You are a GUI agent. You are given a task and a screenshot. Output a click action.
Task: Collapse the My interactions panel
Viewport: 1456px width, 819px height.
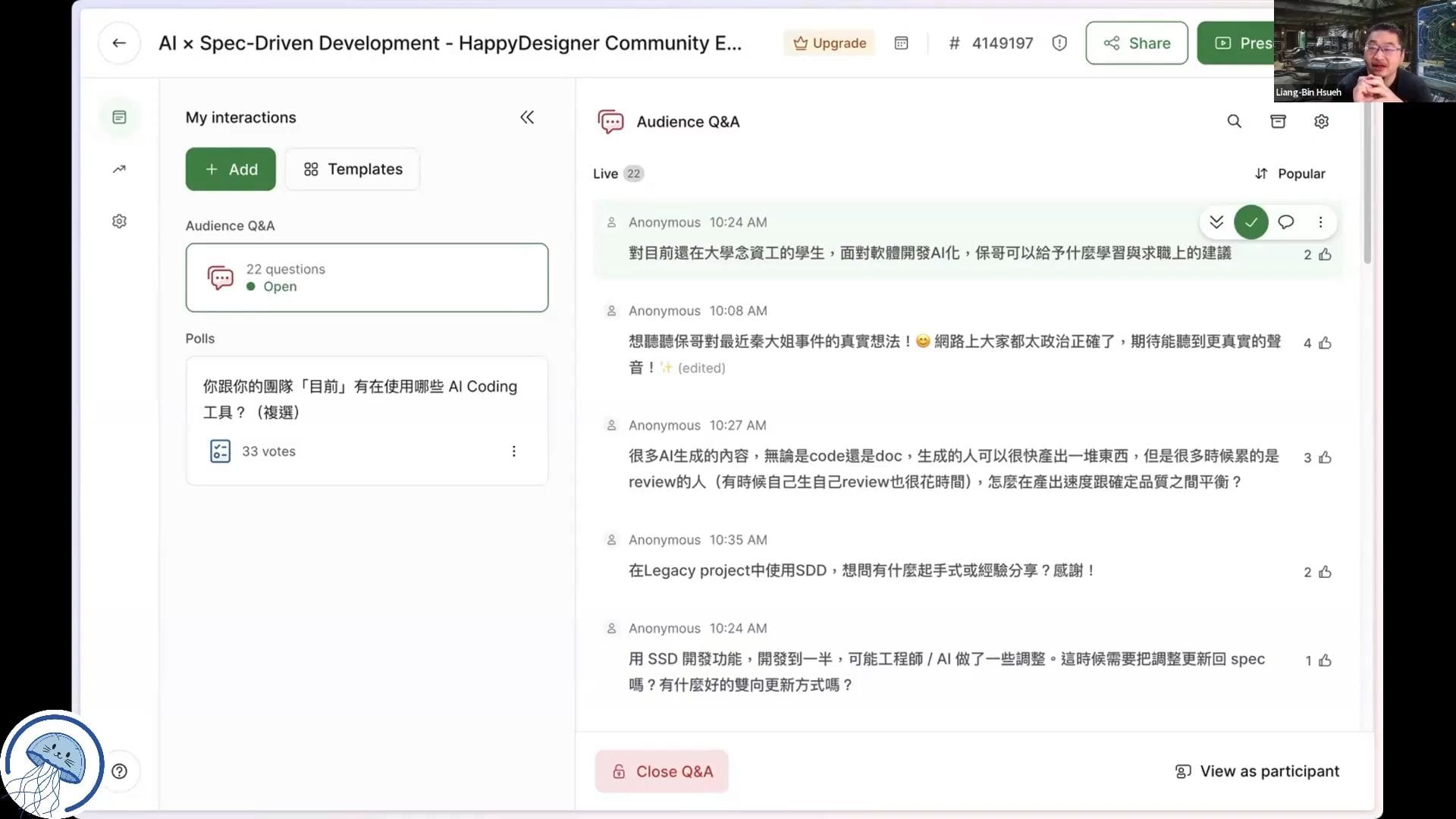[527, 118]
